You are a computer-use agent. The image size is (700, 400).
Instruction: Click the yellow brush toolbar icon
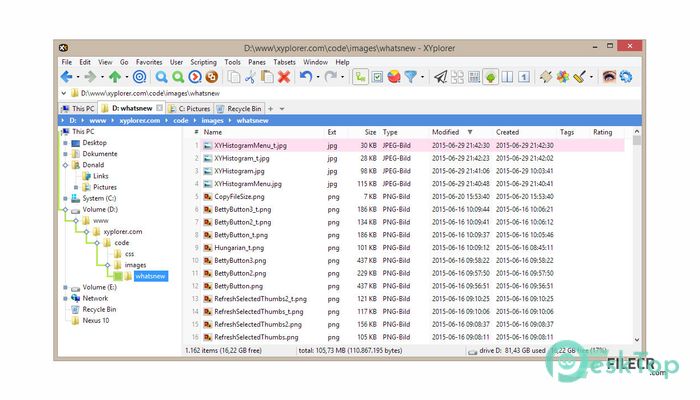579,77
